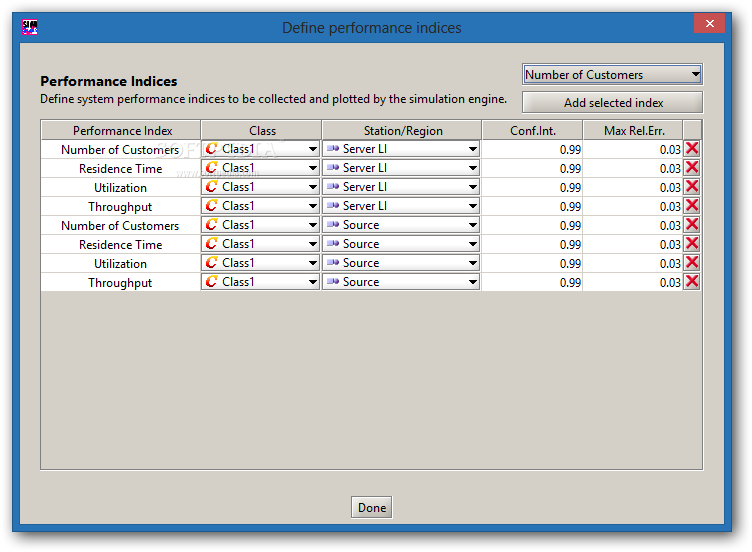The width and height of the screenshot is (752, 552).
Task: Open Class dropdown for Throughput Server LI
Action: (260, 206)
